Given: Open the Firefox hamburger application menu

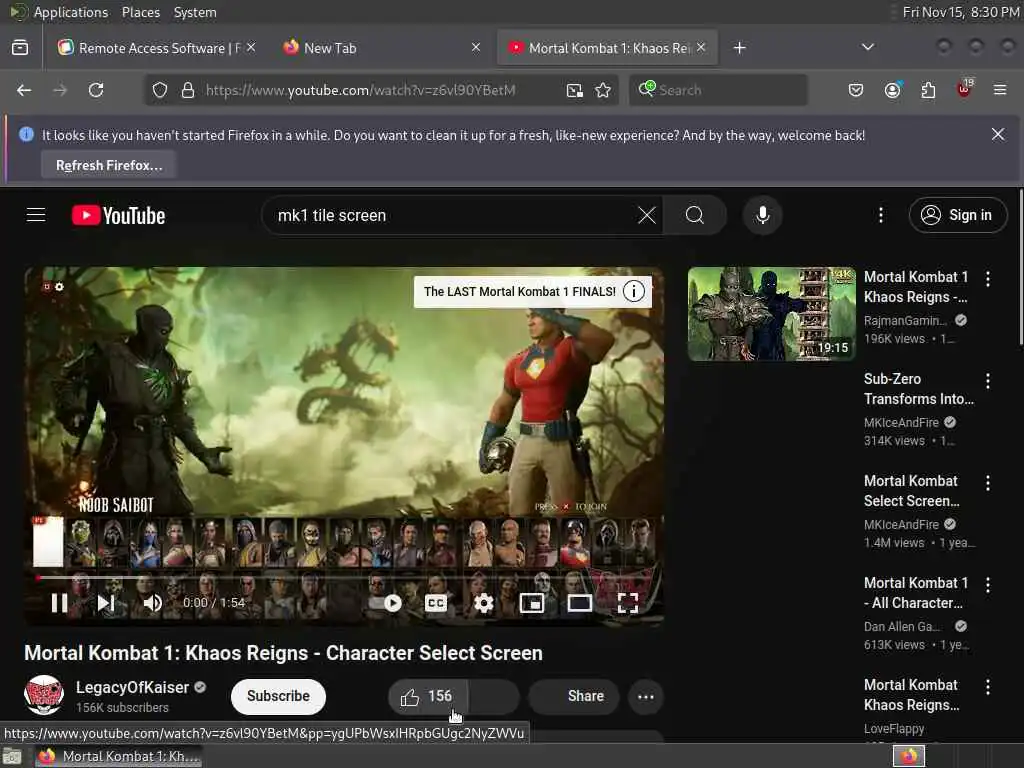Looking at the screenshot, I should [1000, 90].
